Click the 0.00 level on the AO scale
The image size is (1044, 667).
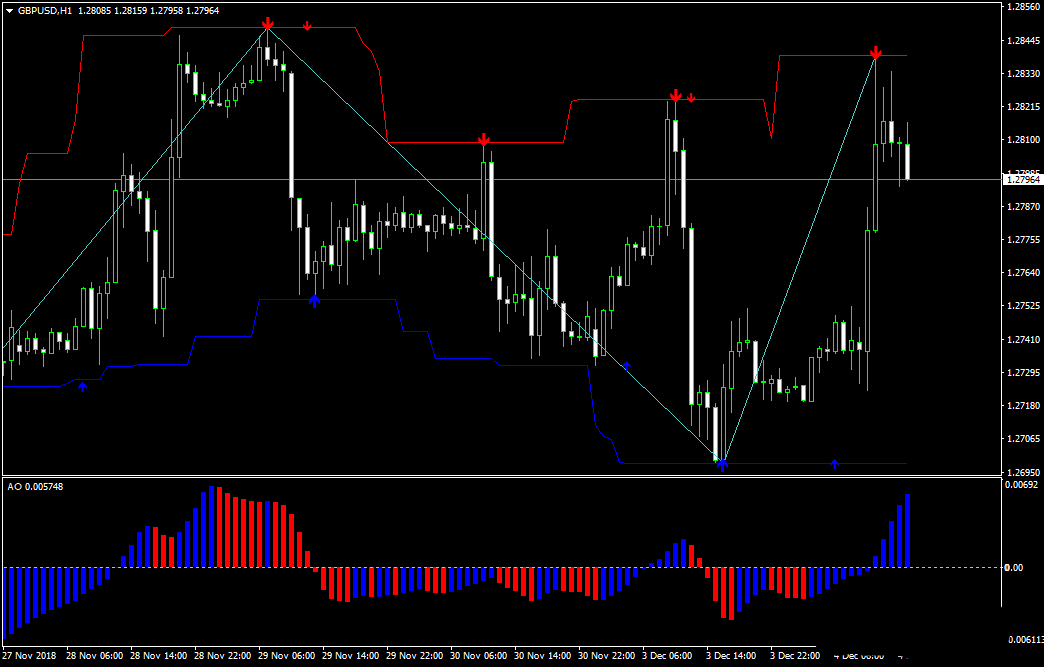1013,567
